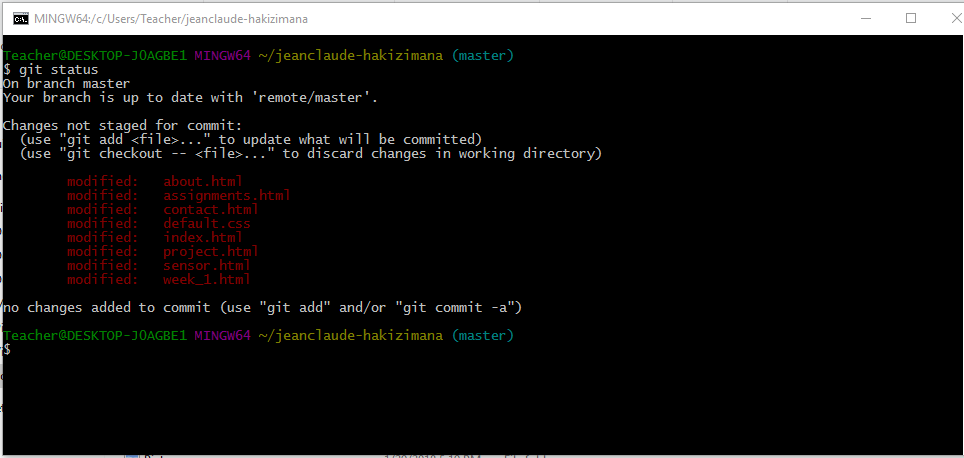The height and width of the screenshot is (458, 964).
Task: Click the 'git add <file>...' hint line
Action: [x=250, y=140]
